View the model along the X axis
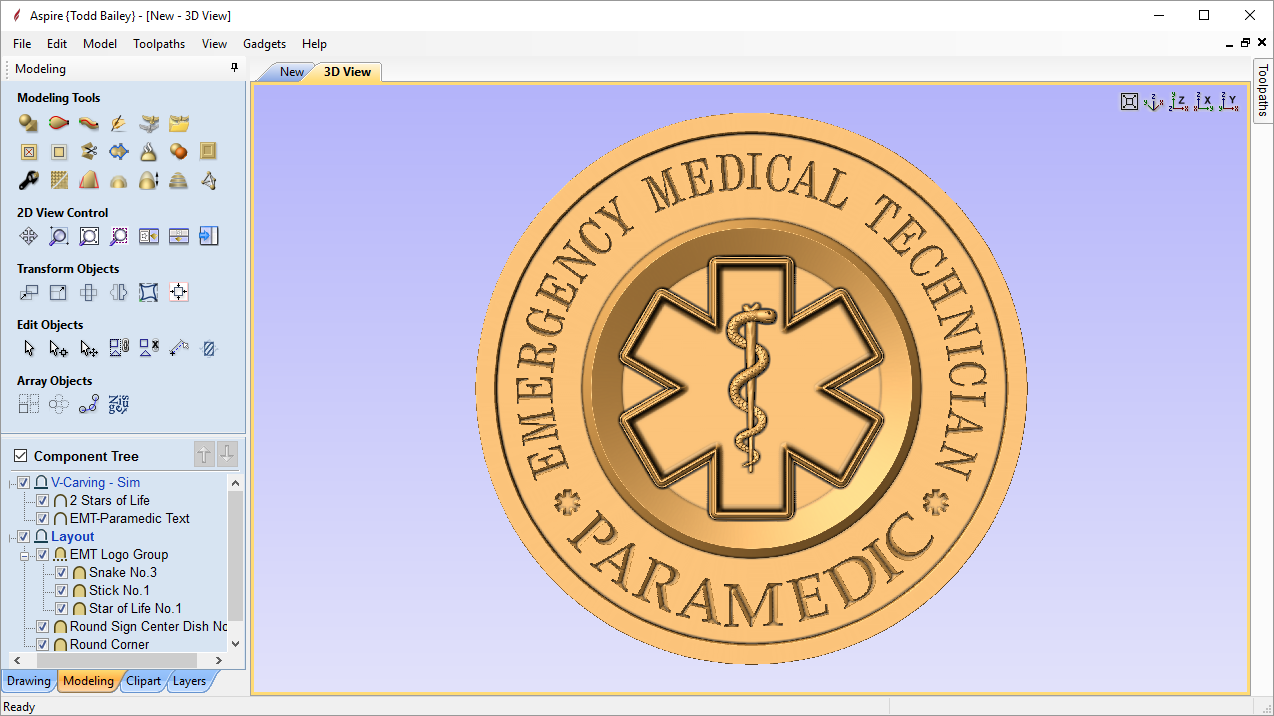 [x=1204, y=102]
